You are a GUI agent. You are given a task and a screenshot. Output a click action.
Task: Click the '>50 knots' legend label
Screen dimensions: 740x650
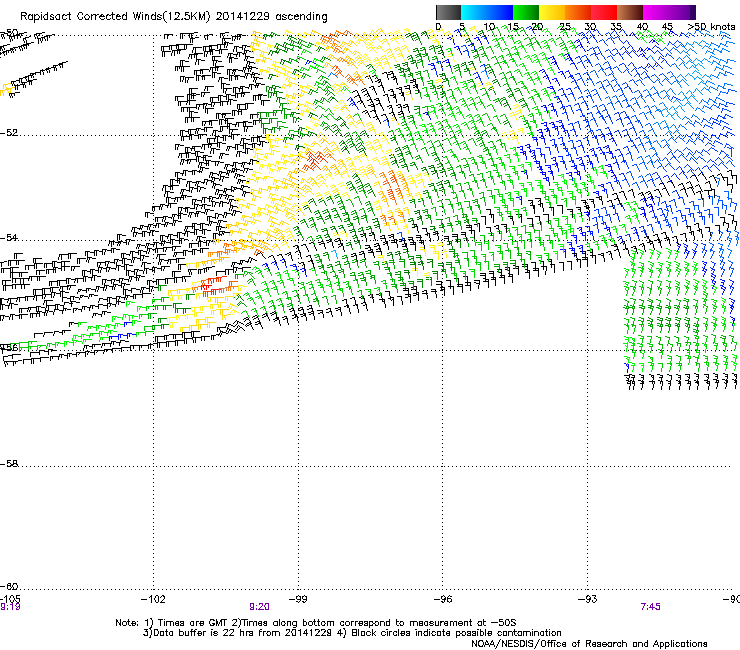click(711, 26)
